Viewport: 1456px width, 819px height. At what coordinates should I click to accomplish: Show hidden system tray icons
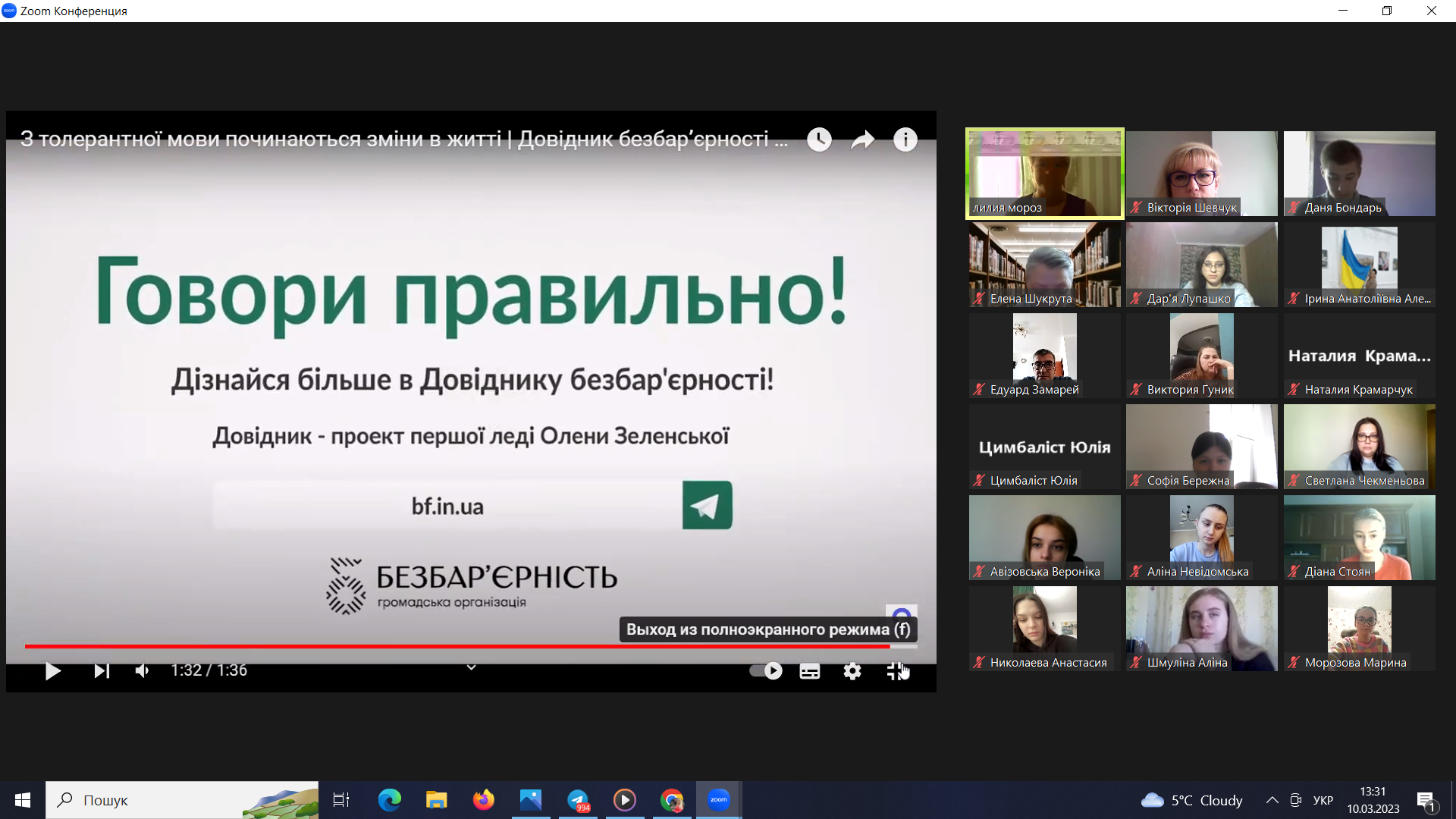pyautogui.click(x=1272, y=800)
